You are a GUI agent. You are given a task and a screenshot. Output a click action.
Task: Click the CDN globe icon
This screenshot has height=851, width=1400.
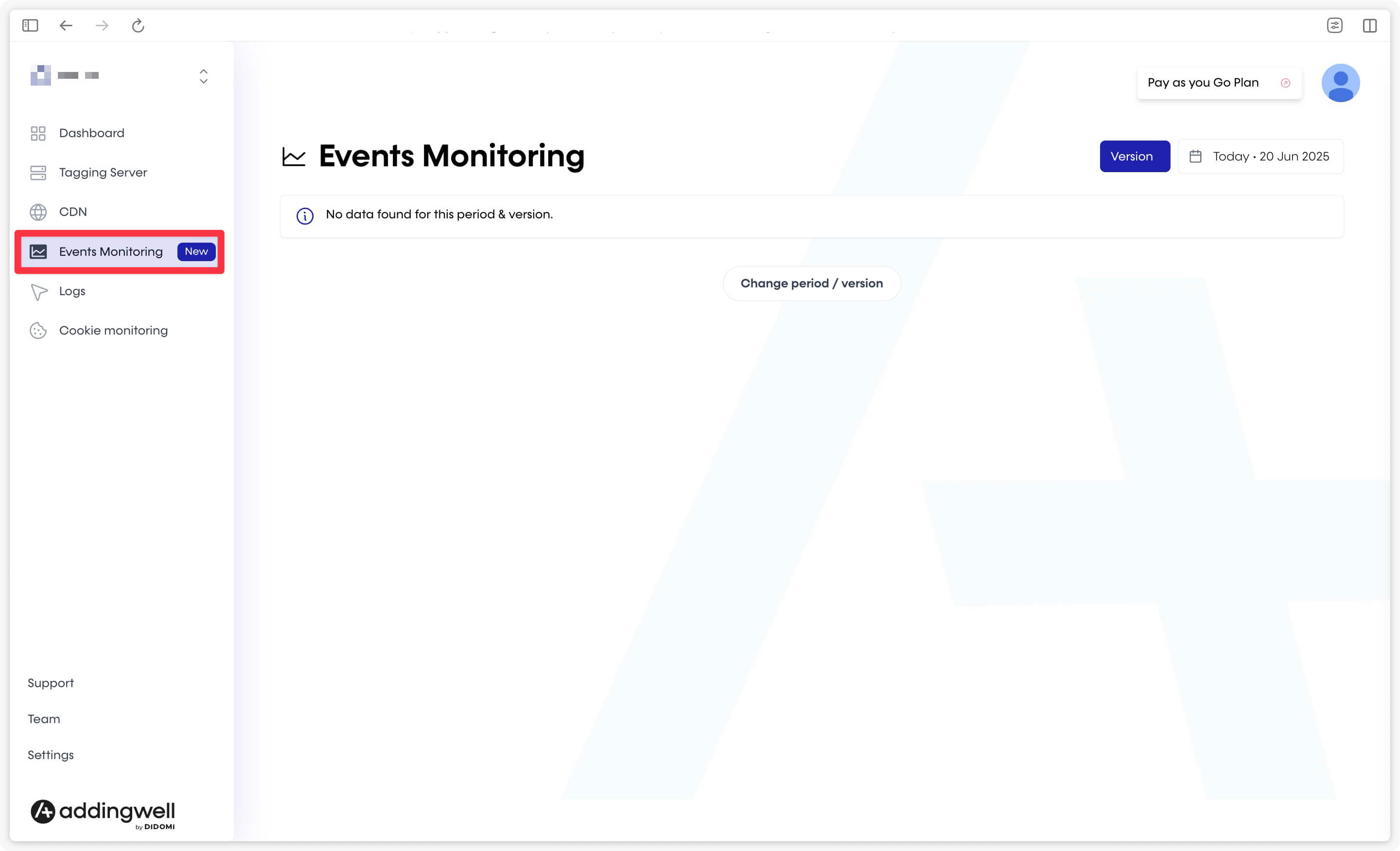(x=38, y=212)
